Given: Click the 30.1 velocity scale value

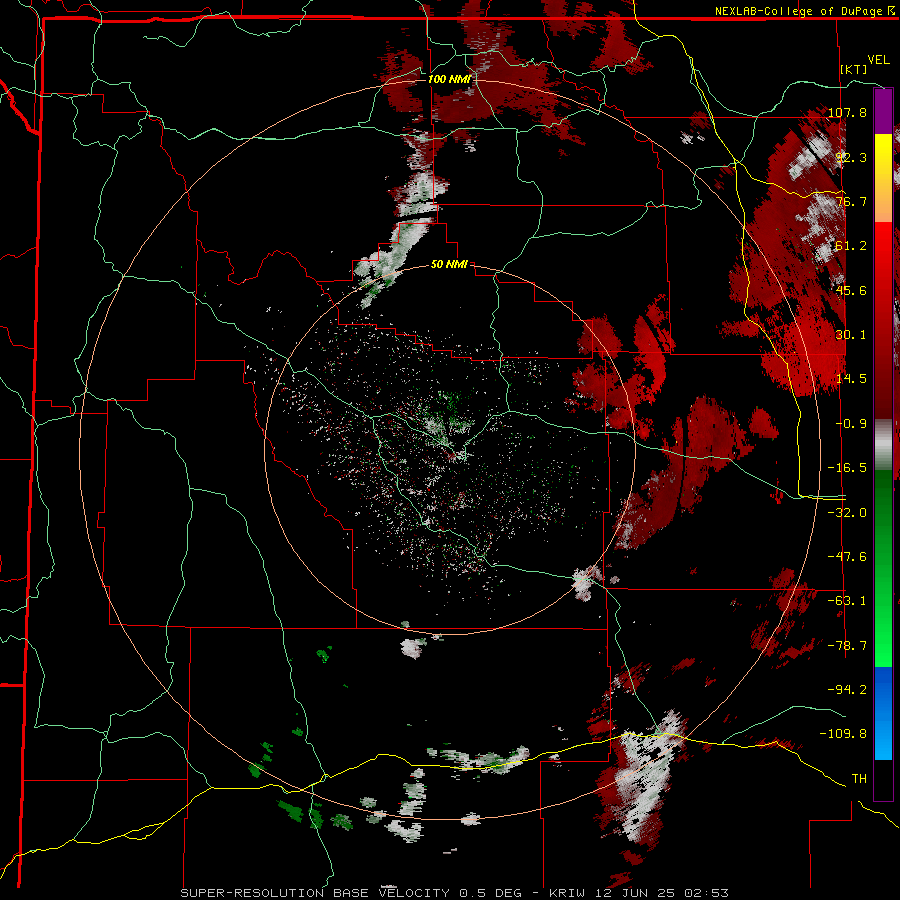Looking at the screenshot, I should 851,335.
